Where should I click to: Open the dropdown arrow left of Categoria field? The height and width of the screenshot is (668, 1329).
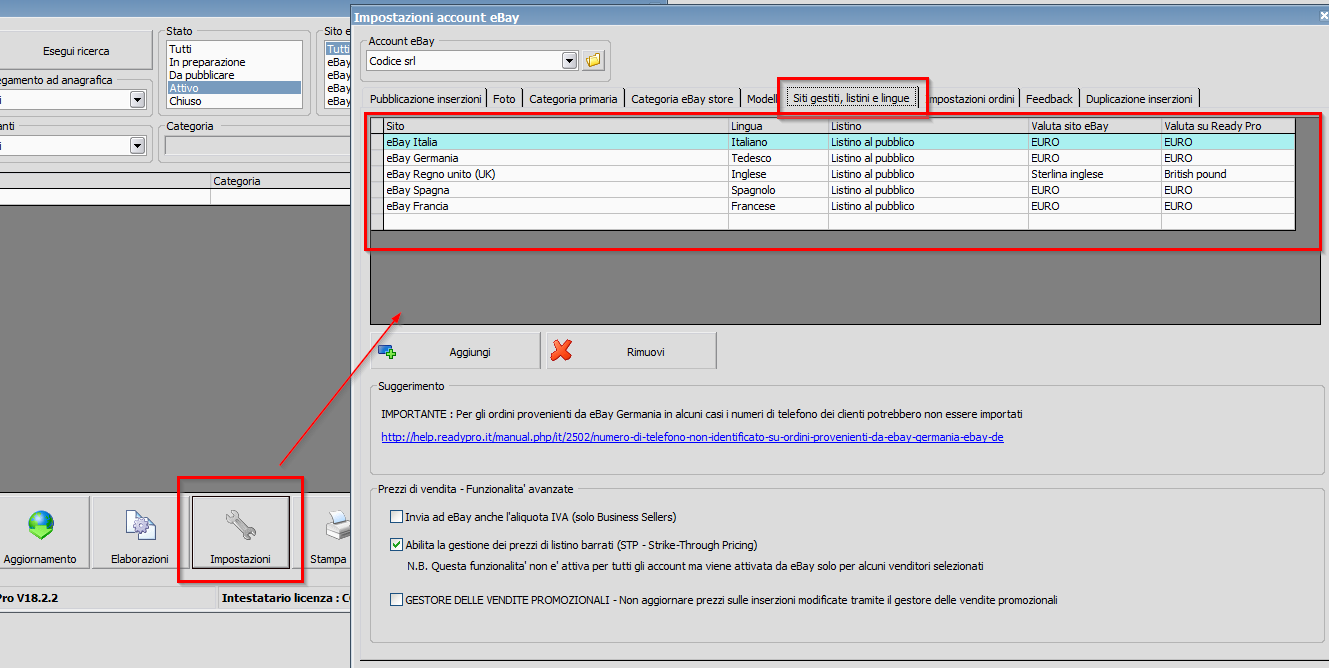(137, 145)
